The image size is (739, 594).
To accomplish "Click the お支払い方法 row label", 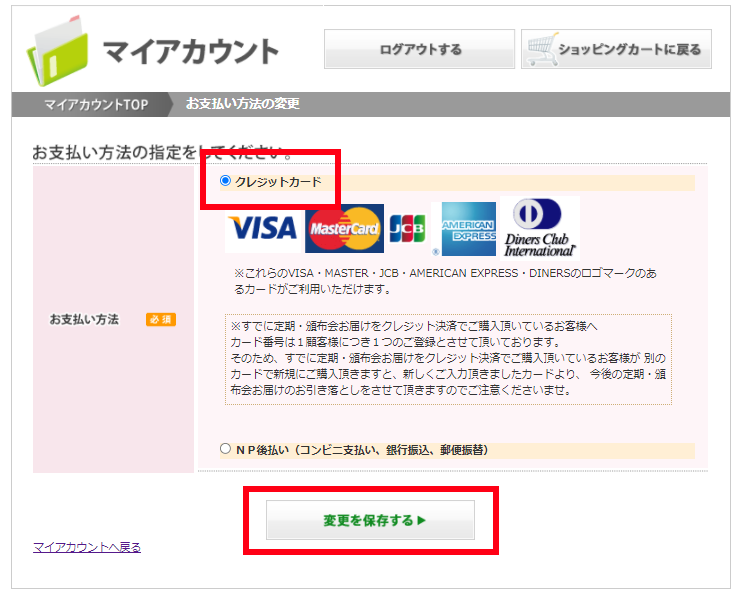I will 84,320.
